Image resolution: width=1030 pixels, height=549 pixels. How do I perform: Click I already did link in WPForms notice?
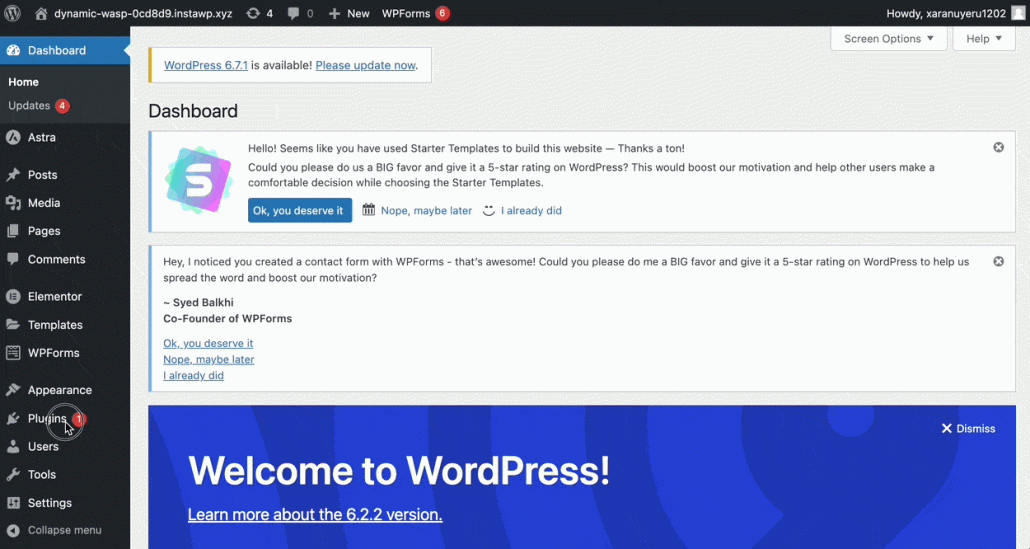pos(194,376)
